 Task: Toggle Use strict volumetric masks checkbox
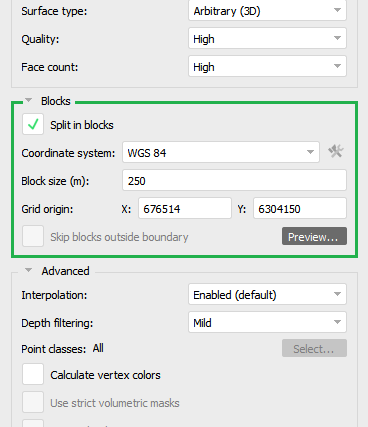33,402
